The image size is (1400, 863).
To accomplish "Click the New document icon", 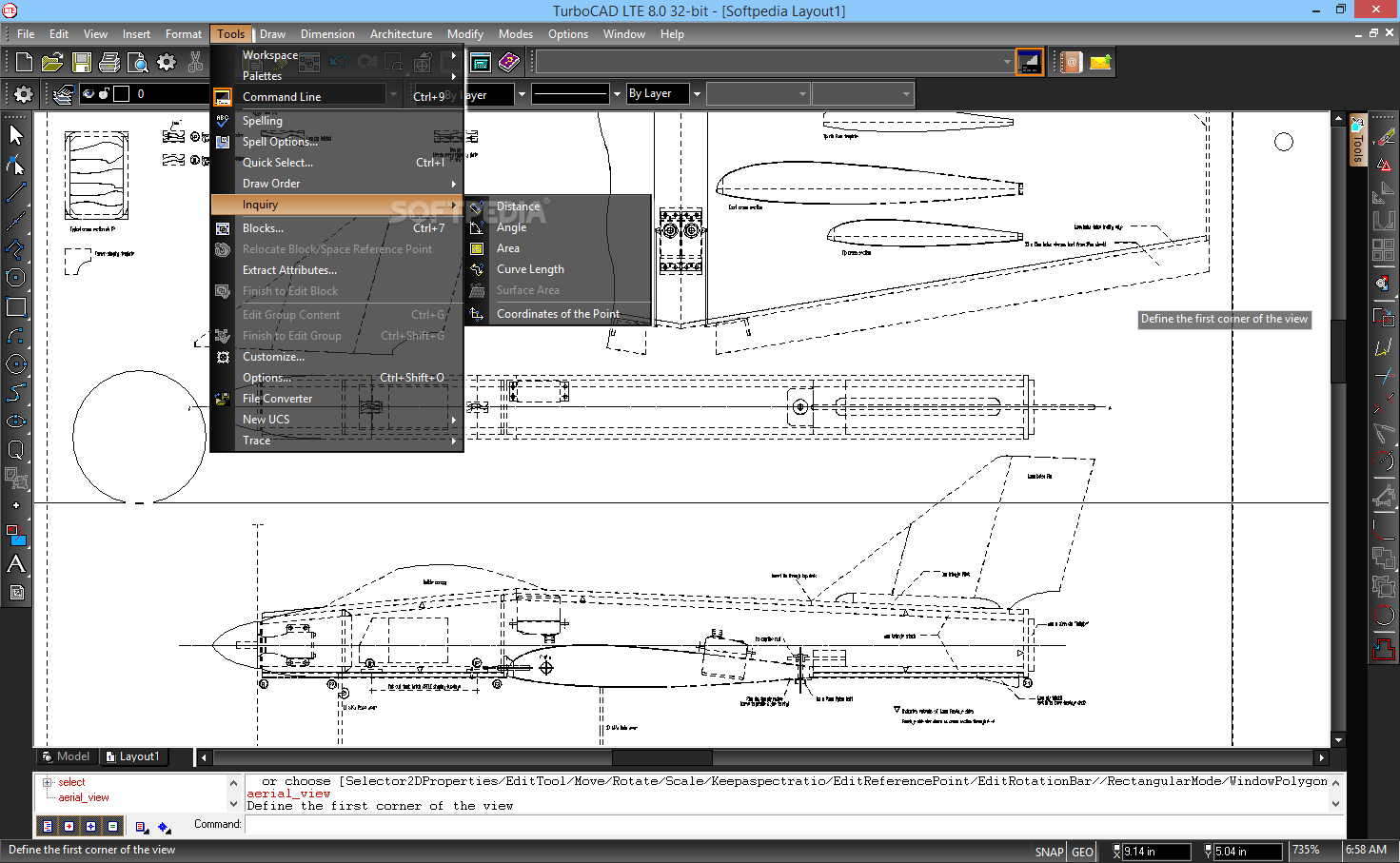I will coord(24,63).
